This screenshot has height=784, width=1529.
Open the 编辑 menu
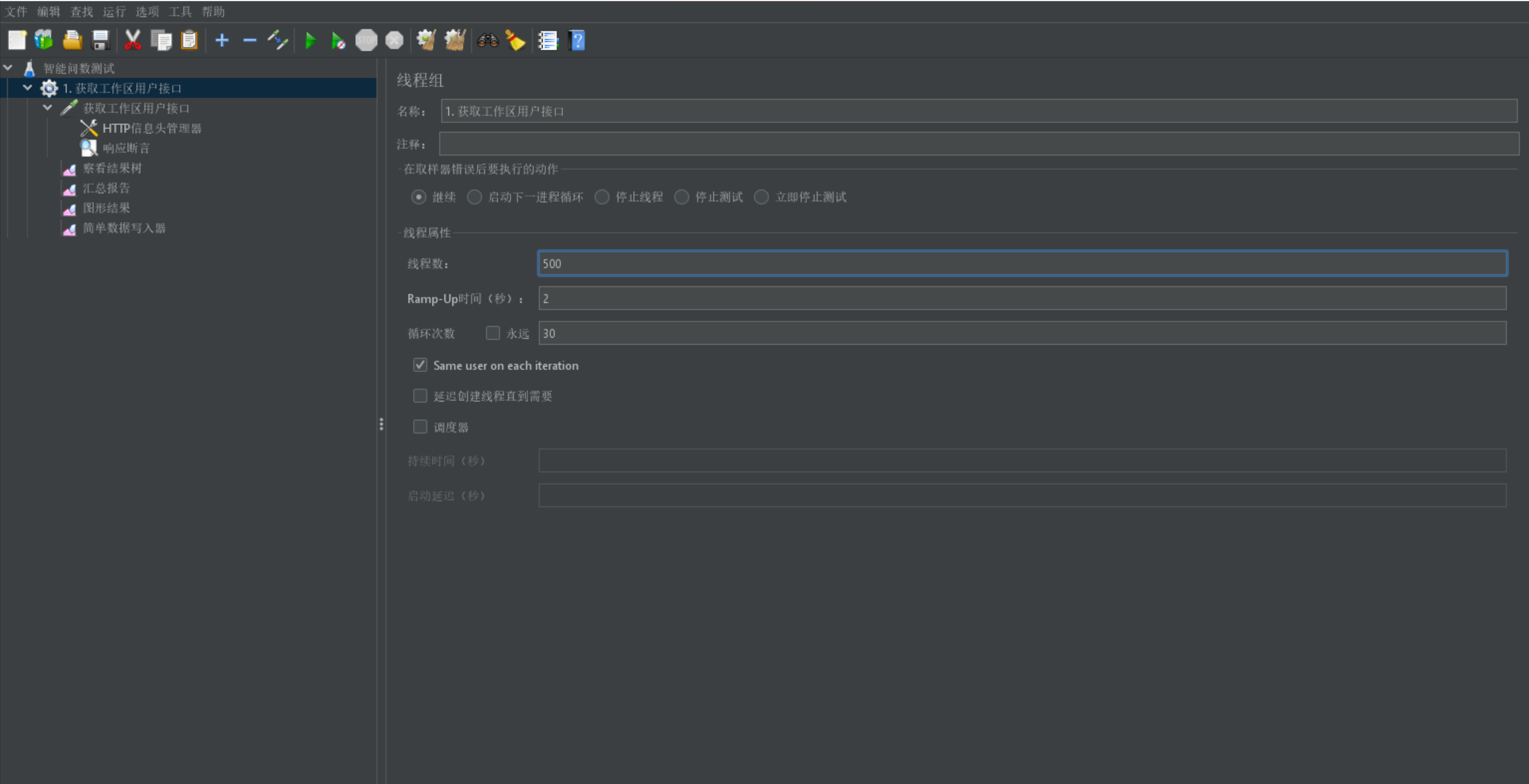(49, 11)
